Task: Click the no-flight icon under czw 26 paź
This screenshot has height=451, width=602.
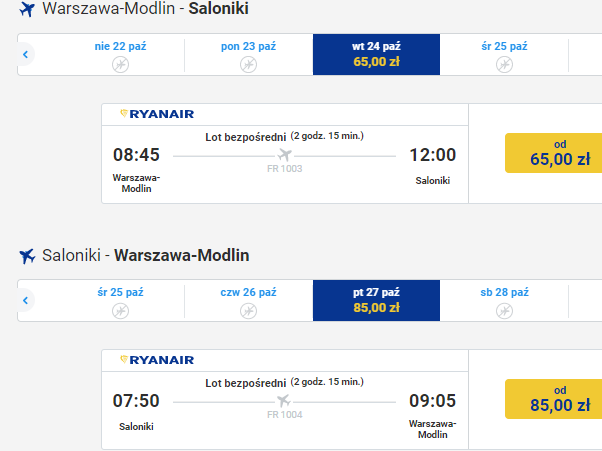Action: 248,311
